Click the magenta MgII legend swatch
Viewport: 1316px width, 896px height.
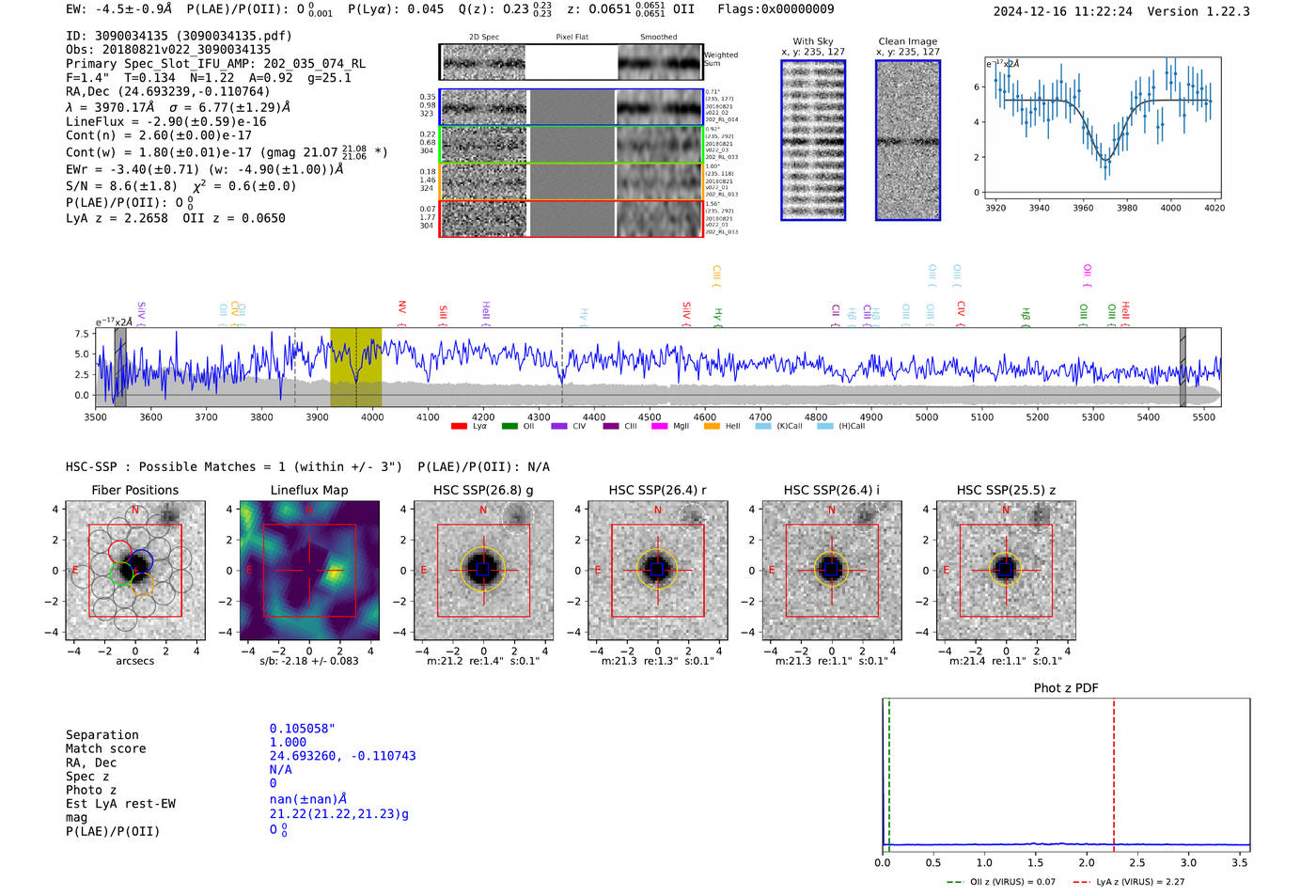[659, 427]
